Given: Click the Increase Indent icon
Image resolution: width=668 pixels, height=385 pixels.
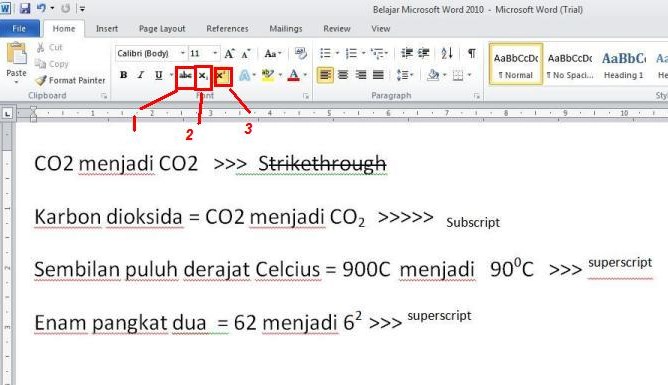Looking at the screenshot, I should [423, 53].
